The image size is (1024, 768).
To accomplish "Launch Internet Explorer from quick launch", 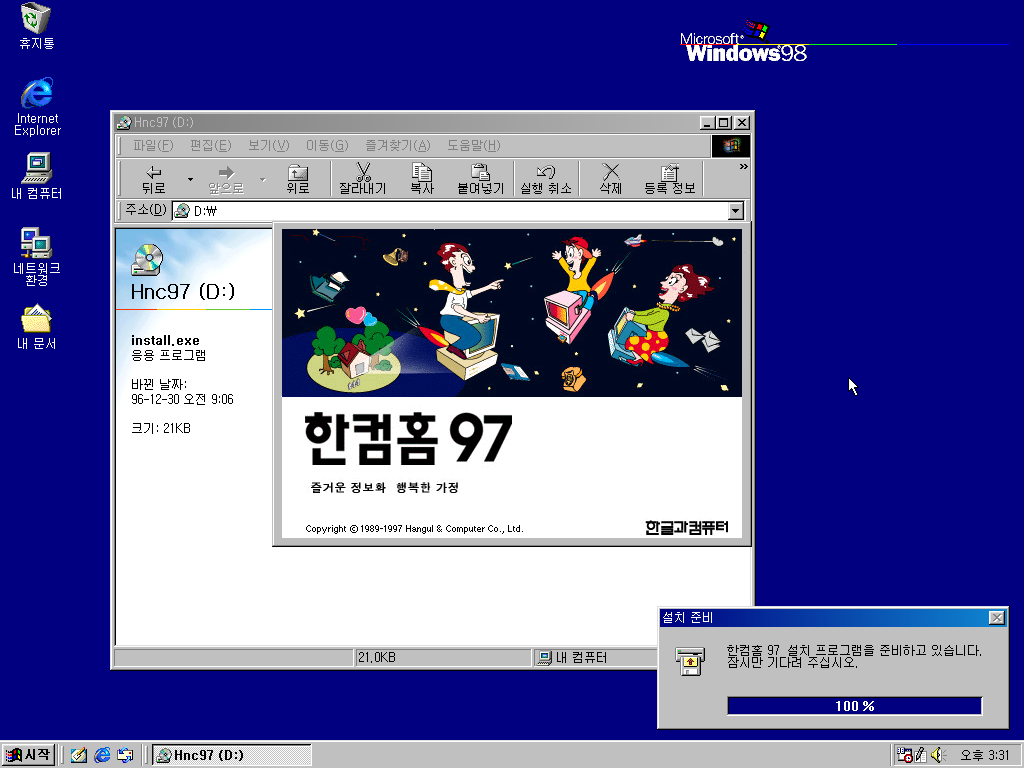I will coord(103,755).
